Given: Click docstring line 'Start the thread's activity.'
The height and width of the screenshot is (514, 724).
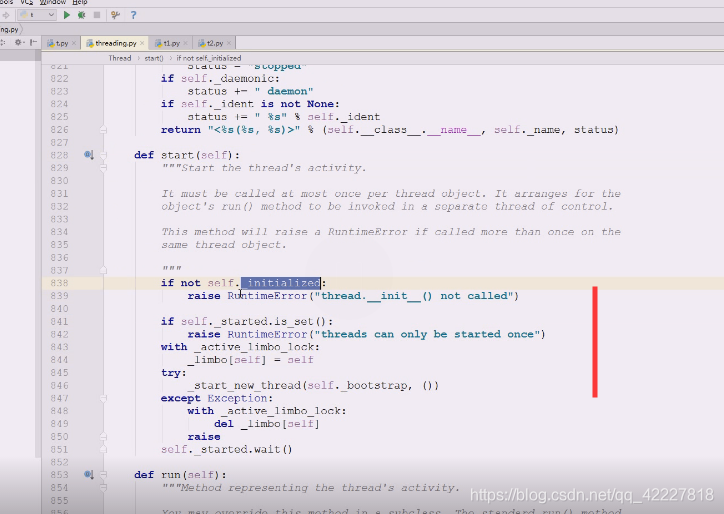Looking at the screenshot, I should pos(264,168).
